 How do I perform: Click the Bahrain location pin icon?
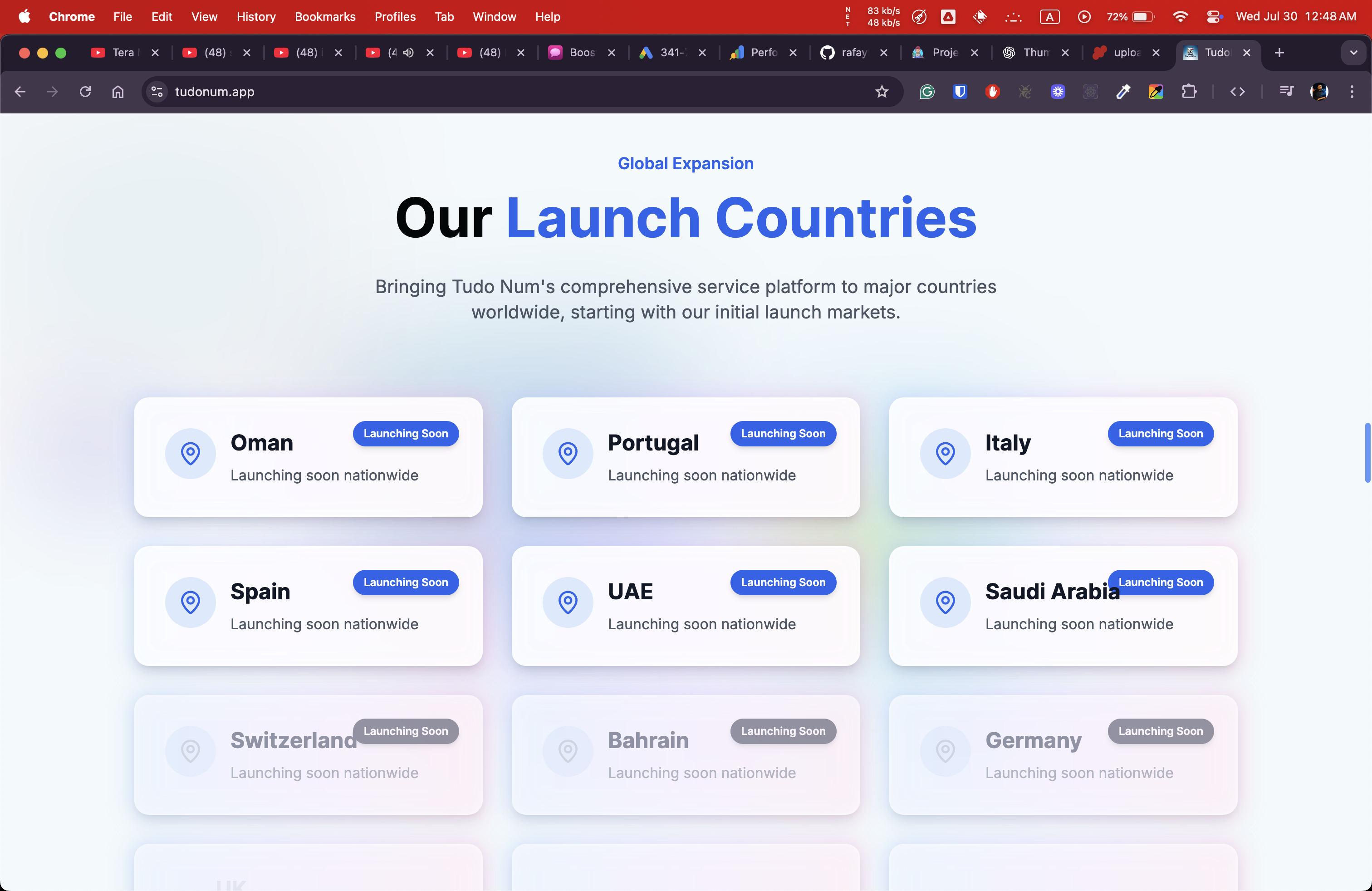(568, 750)
